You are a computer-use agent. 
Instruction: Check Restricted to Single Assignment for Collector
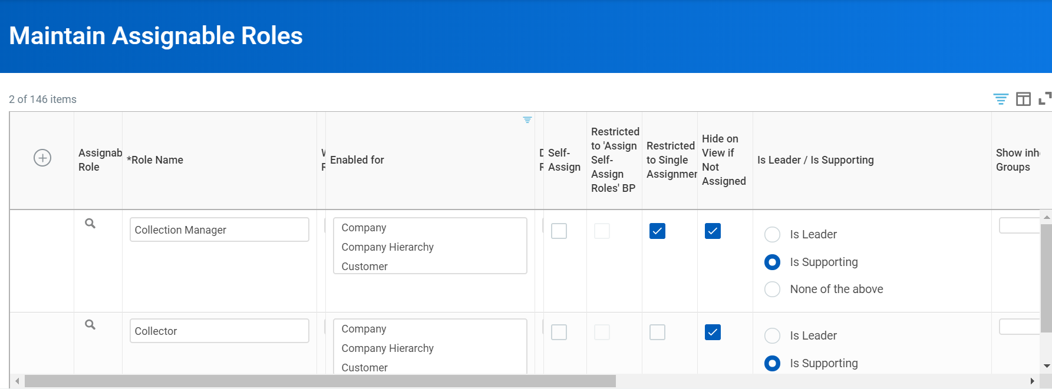pyautogui.click(x=658, y=332)
